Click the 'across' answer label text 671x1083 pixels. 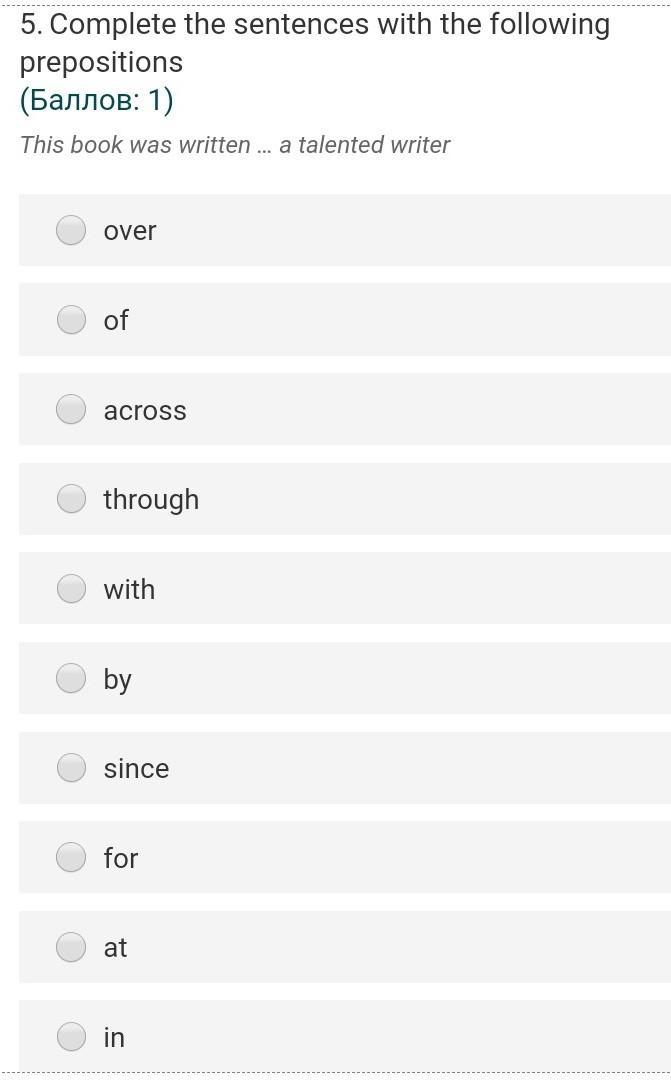[145, 411]
